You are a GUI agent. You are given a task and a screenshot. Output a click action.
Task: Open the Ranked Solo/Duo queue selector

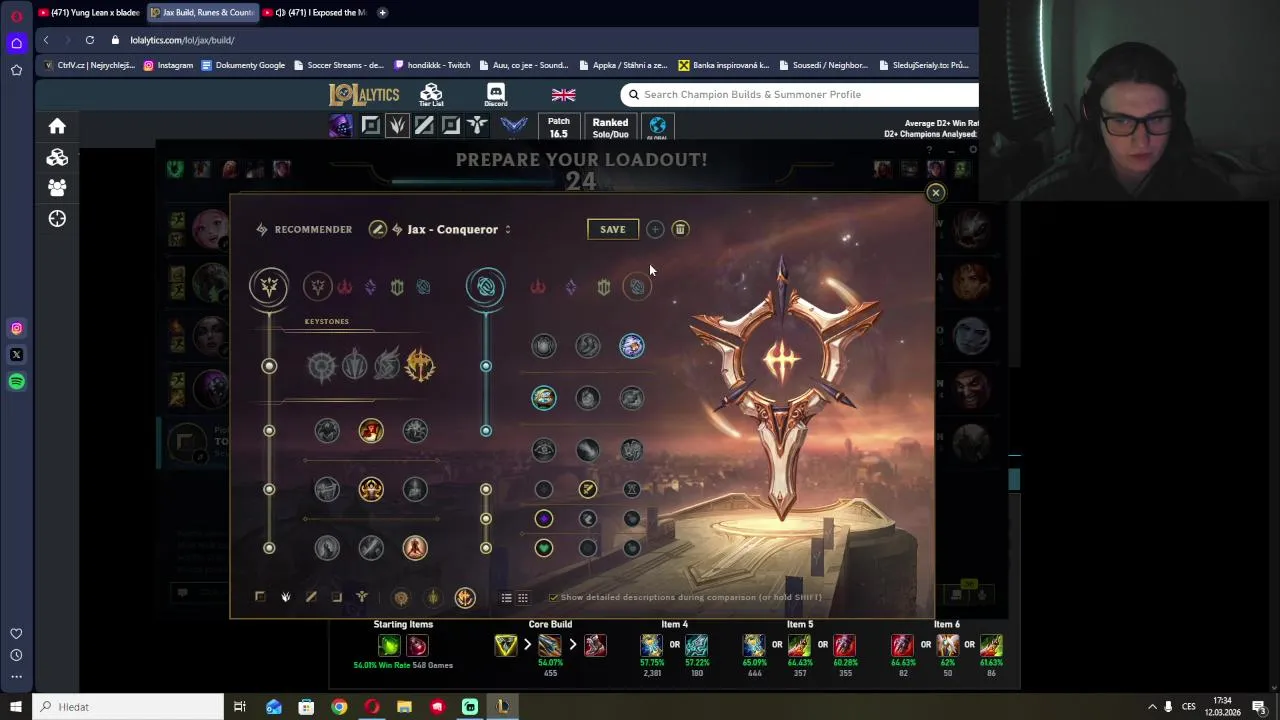610,128
